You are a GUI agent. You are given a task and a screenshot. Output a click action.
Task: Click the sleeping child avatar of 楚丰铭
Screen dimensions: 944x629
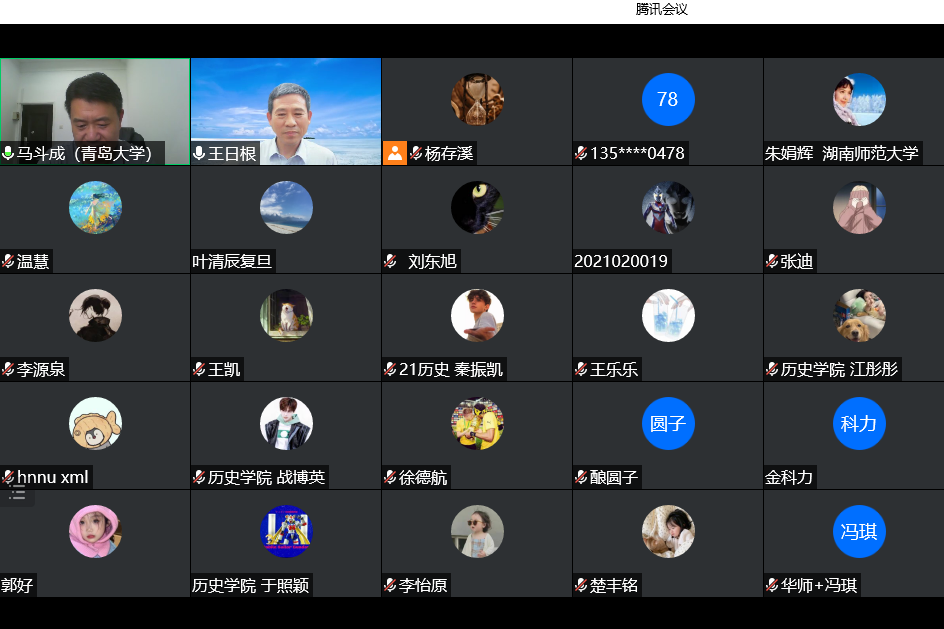pyautogui.click(x=668, y=531)
